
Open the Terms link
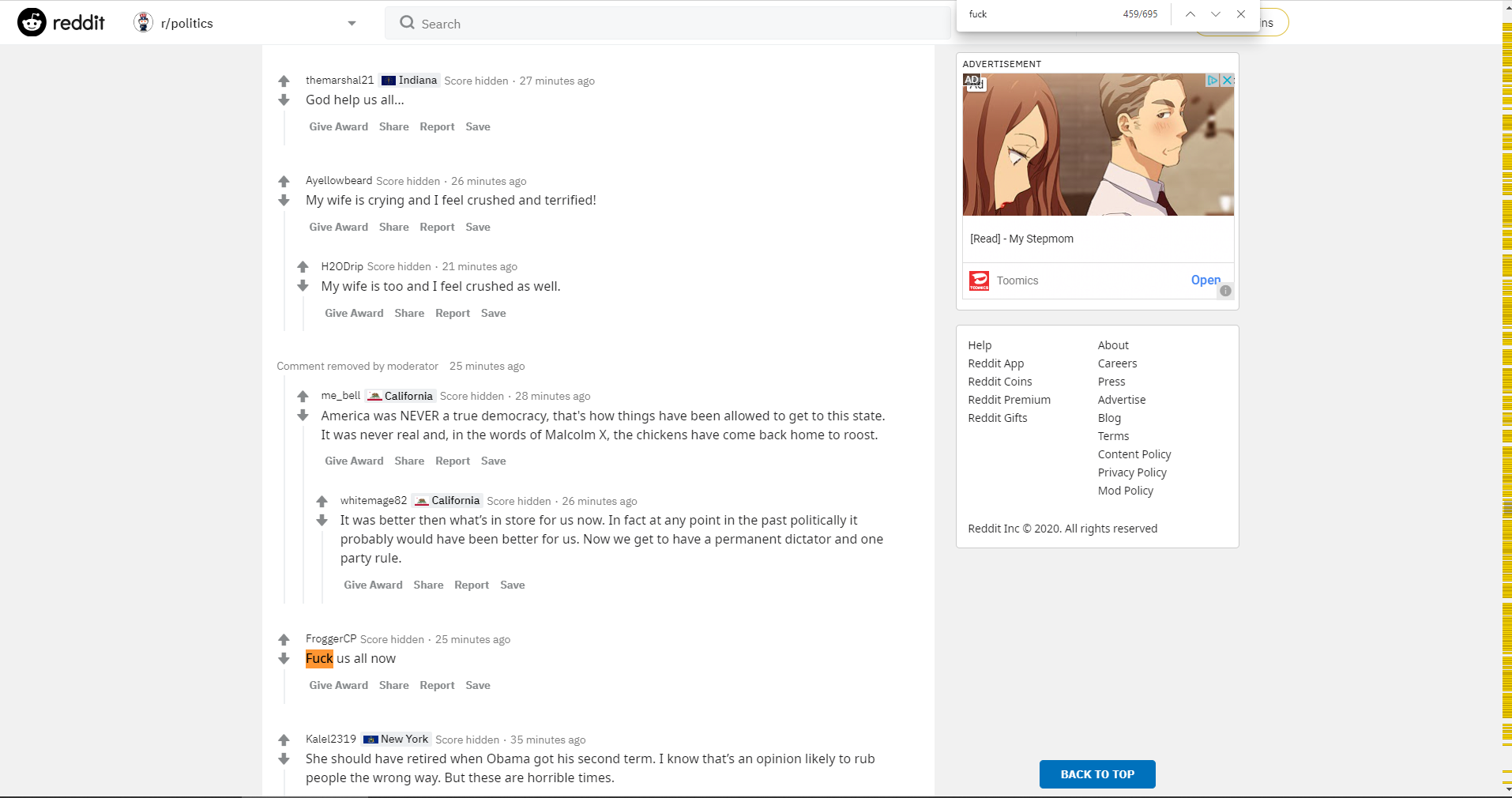coord(1113,436)
